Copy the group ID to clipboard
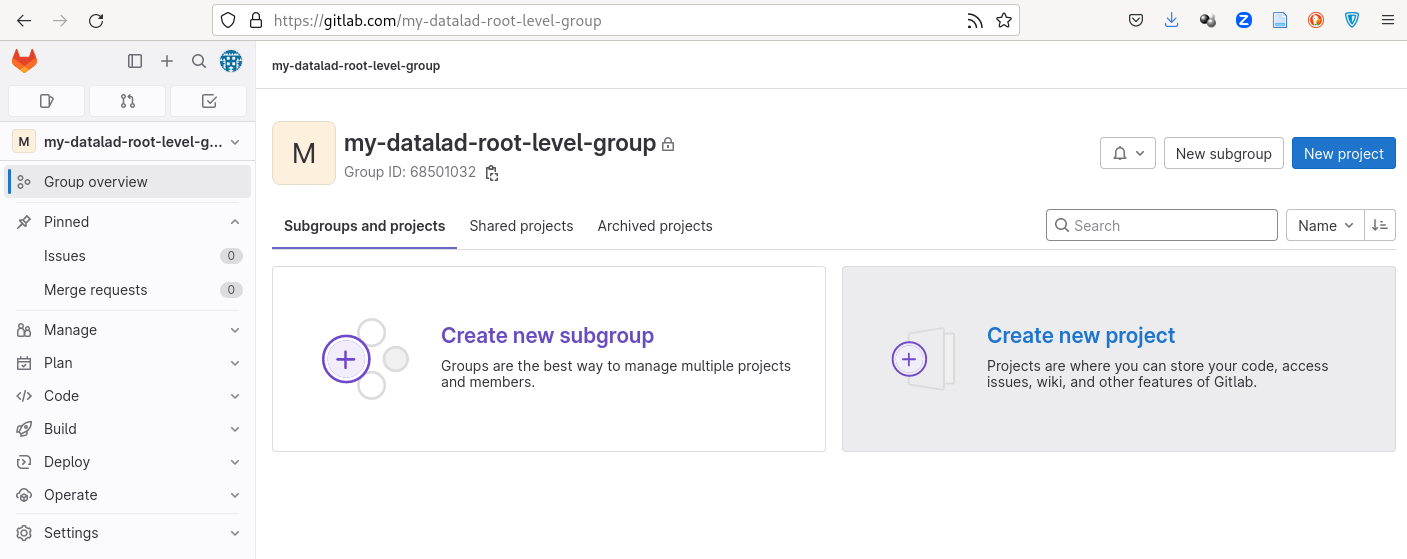The height and width of the screenshot is (559, 1407). 492,173
